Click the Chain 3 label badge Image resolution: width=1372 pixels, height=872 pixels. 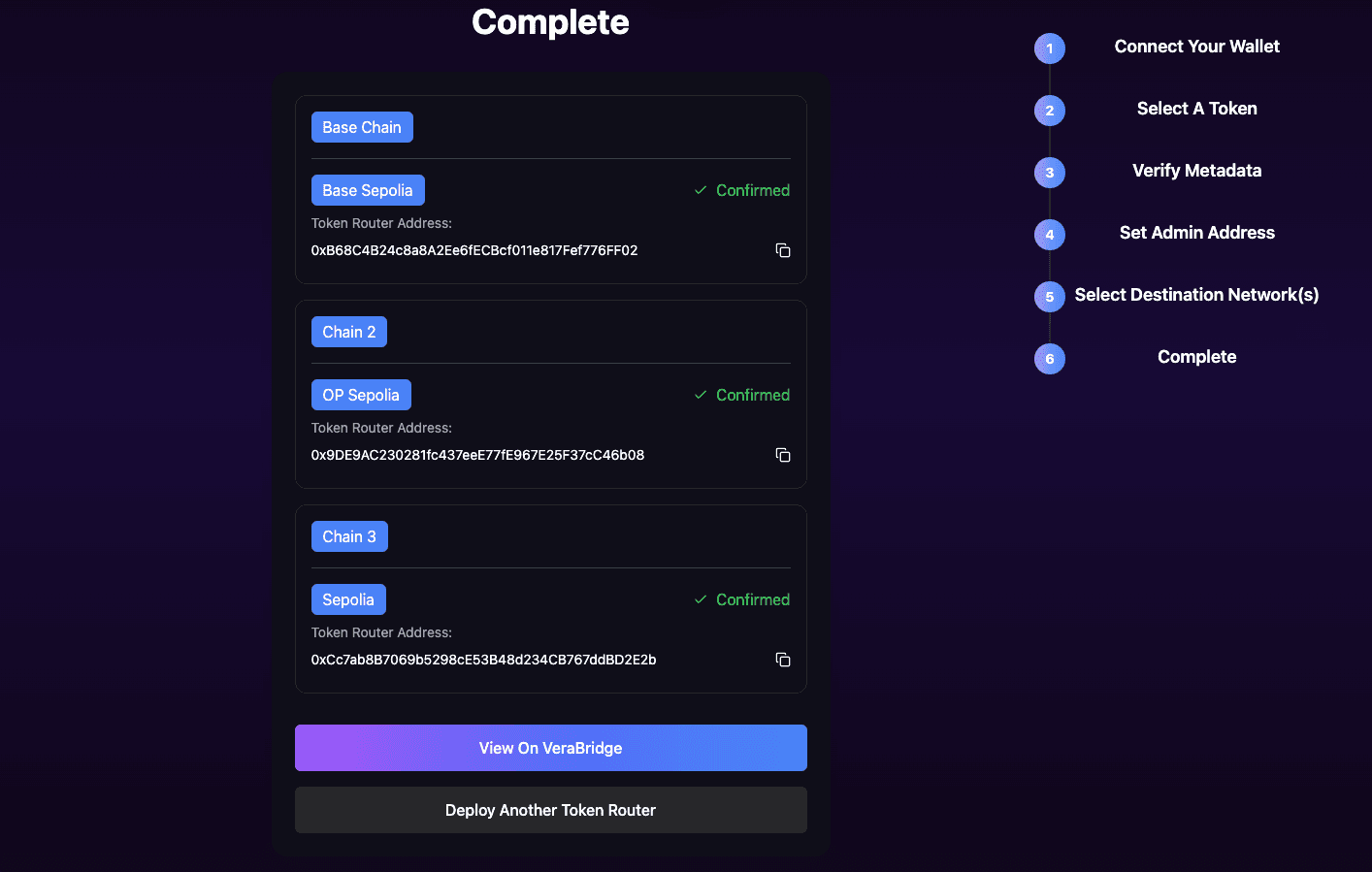[349, 536]
